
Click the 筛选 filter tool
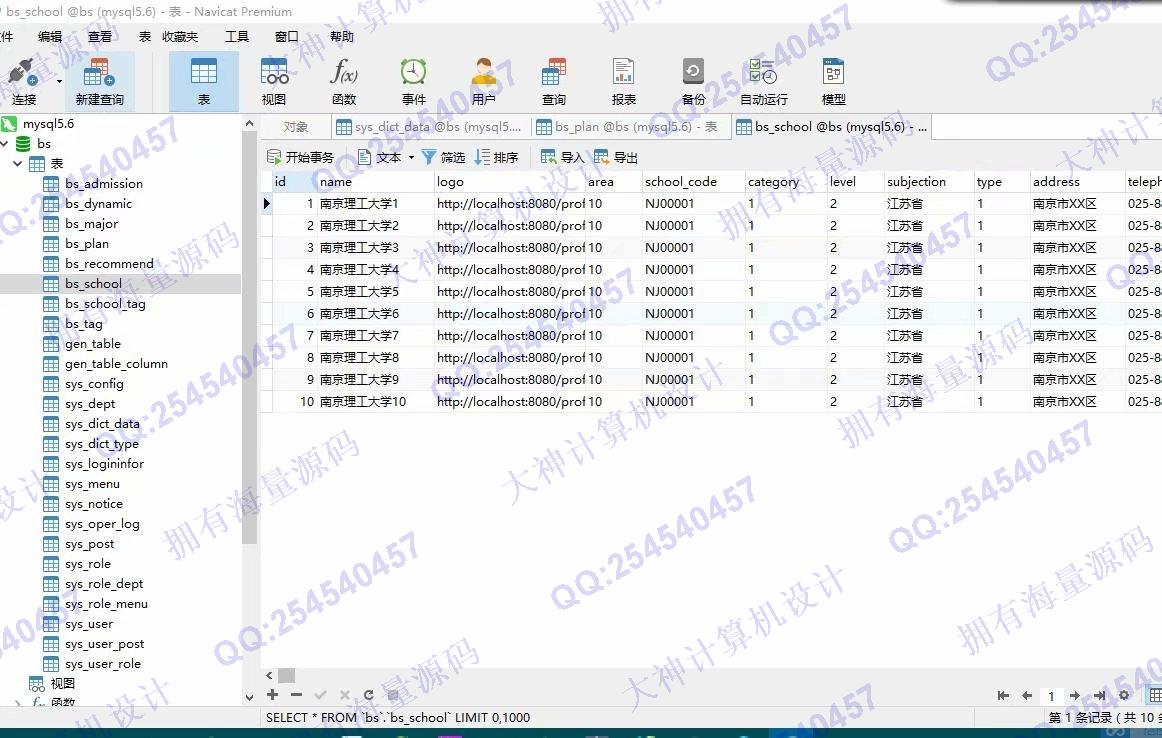pyautogui.click(x=443, y=157)
